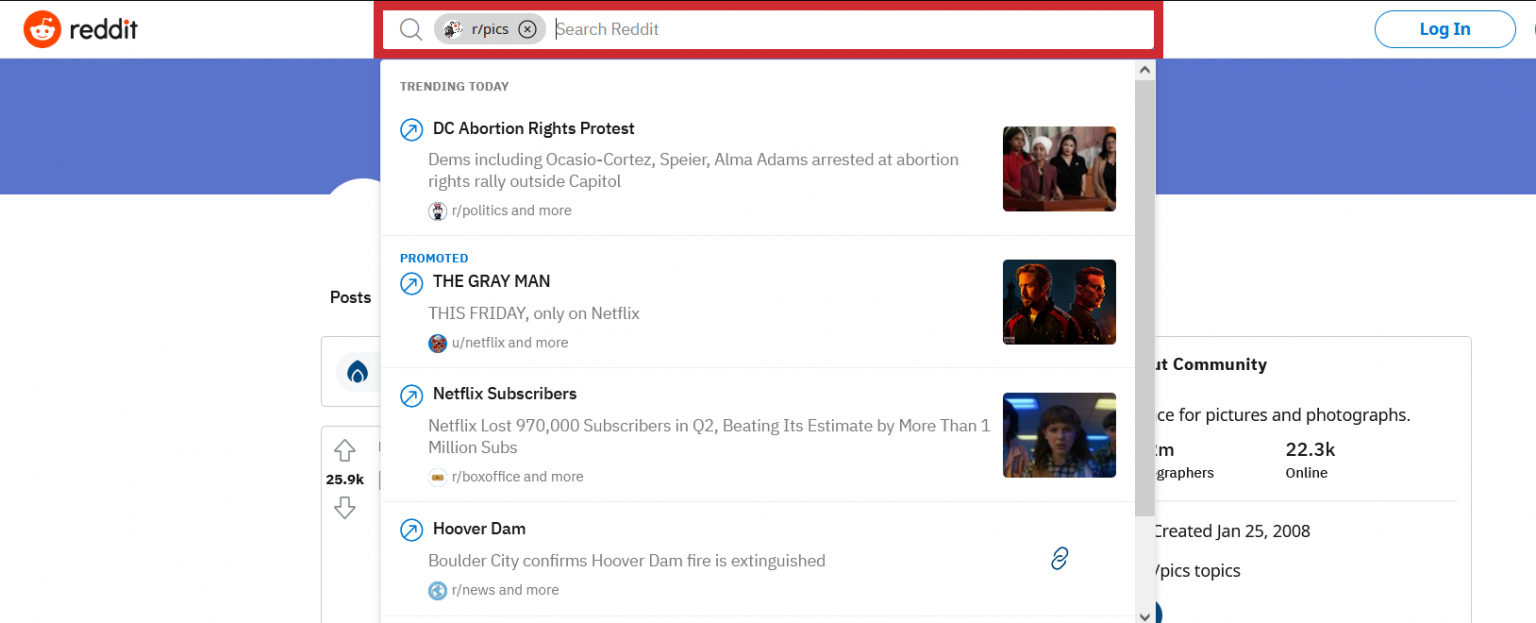Click the r/politics community avatar
1536x623 pixels.
(x=437, y=210)
